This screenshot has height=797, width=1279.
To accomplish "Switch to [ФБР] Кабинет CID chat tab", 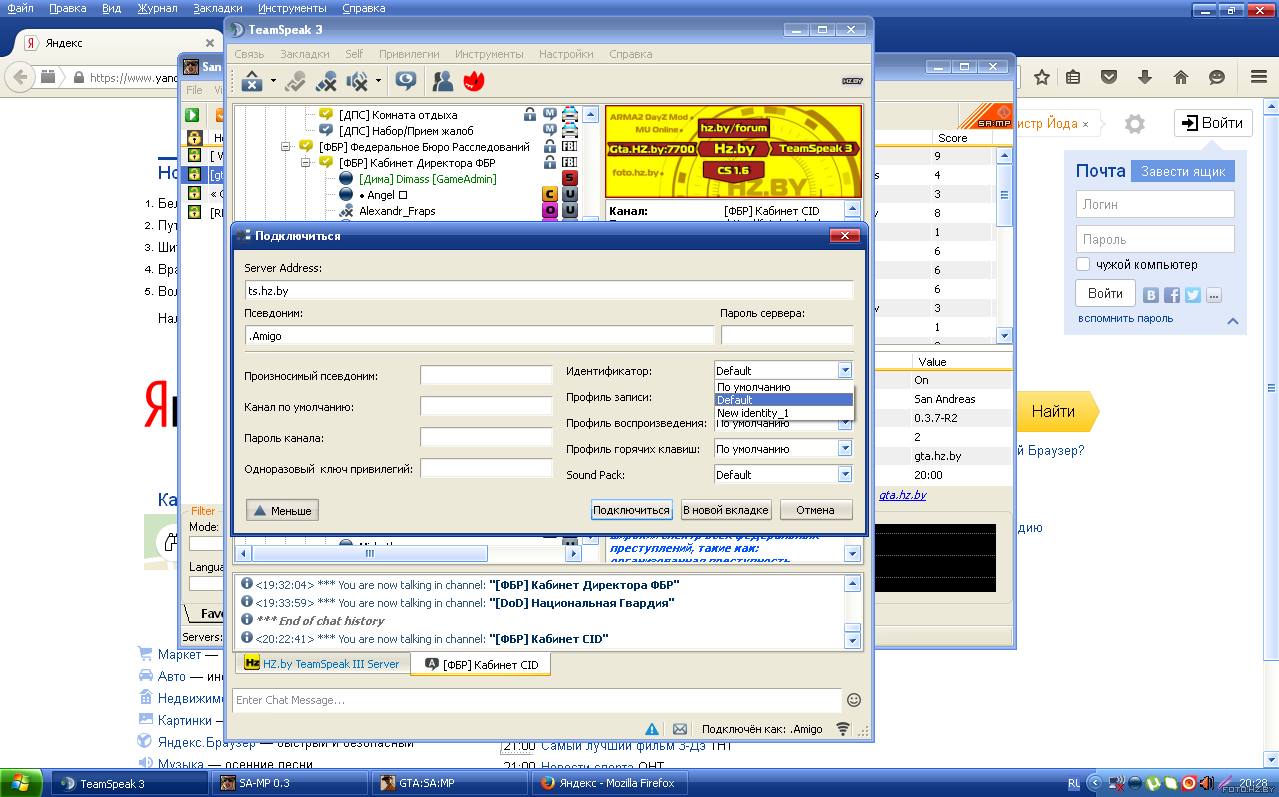I will click(x=481, y=664).
